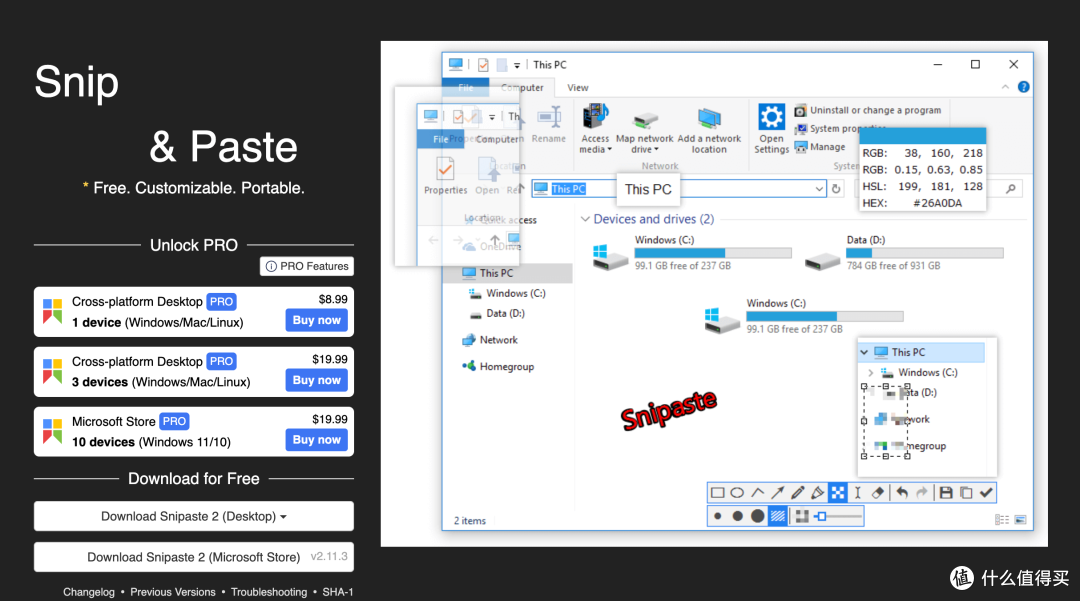Viewport: 1080px width, 601px height.
Task: Buy now the Microsoft Store 10 devices
Action: [x=317, y=440]
